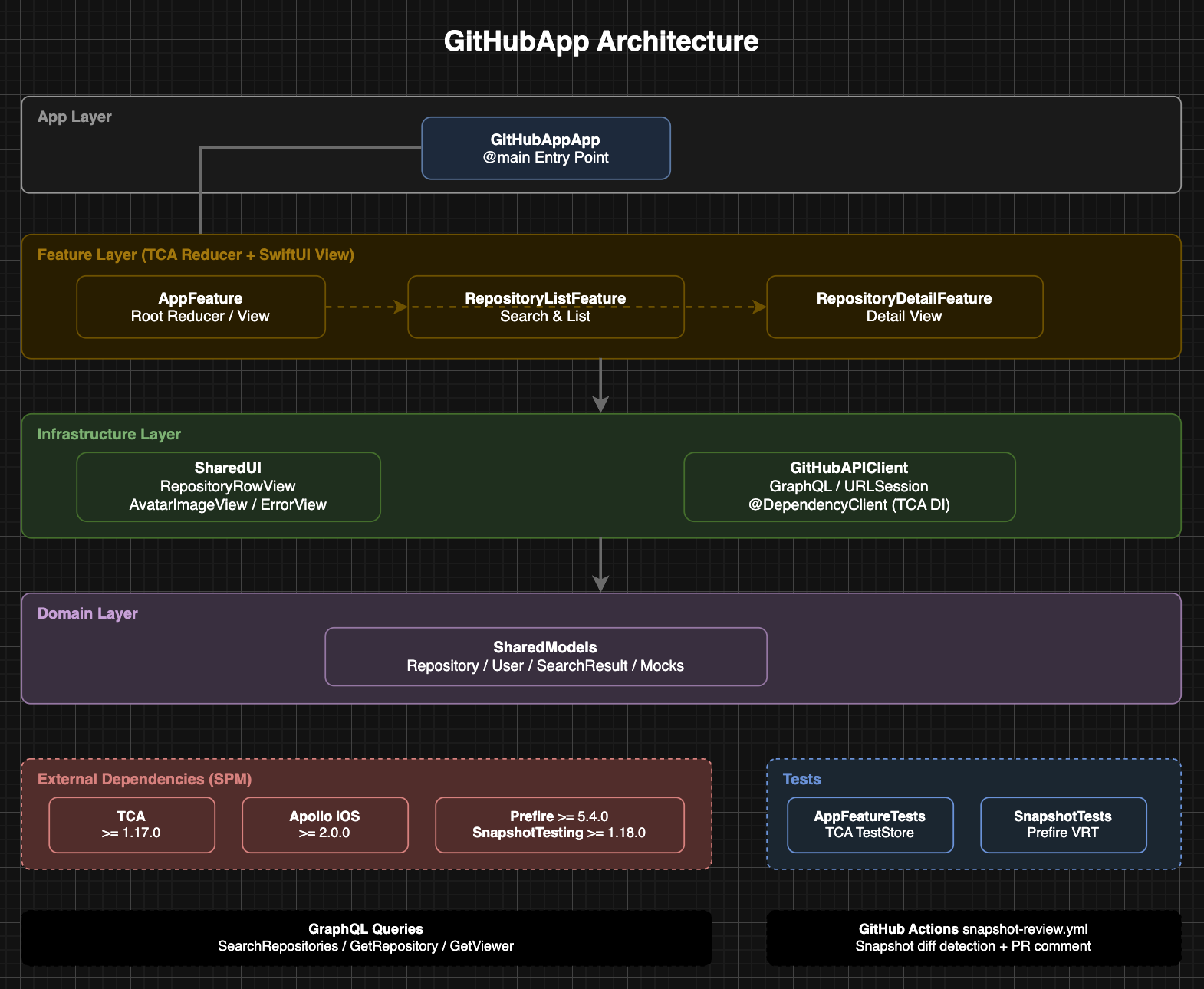
Task: Select the 'GitHubAPIClient' node name
Action: point(849,468)
